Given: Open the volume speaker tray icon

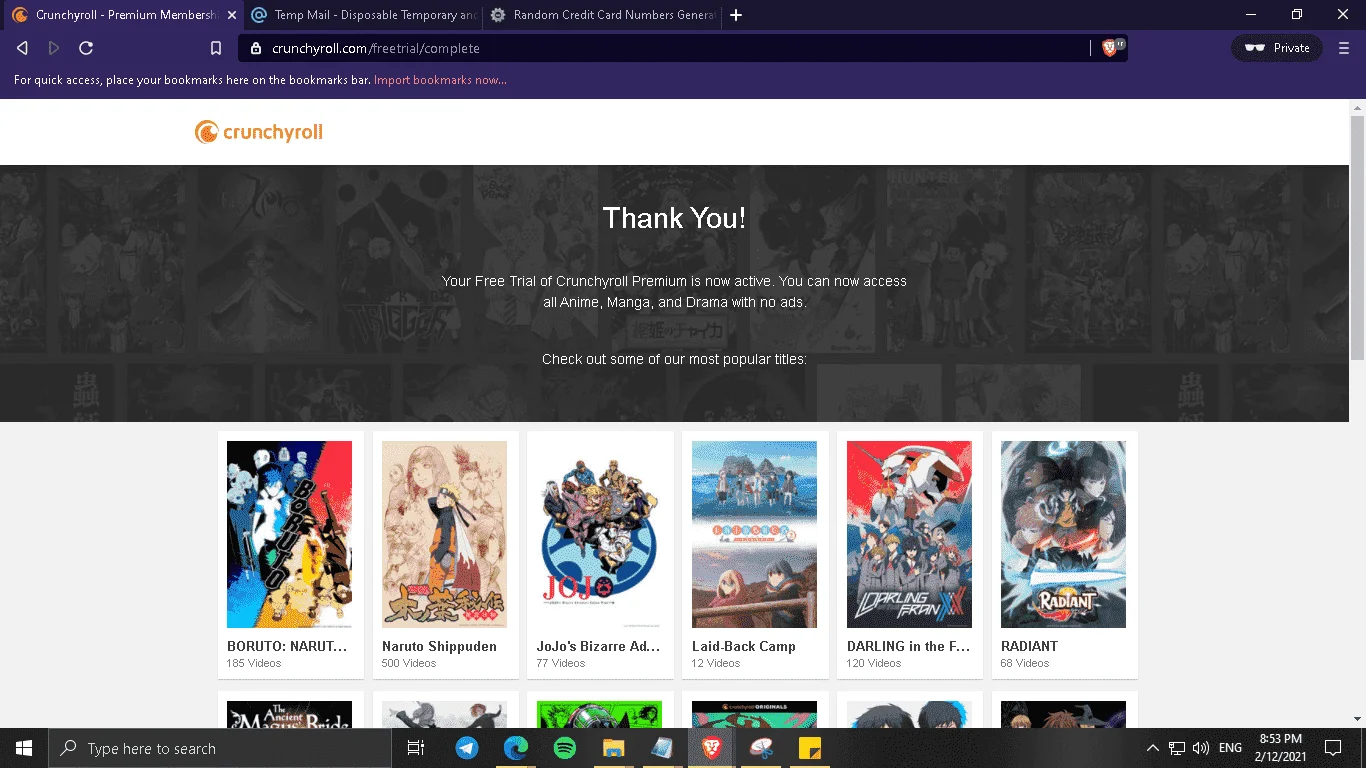Looking at the screenshot, I should 1201,748.
